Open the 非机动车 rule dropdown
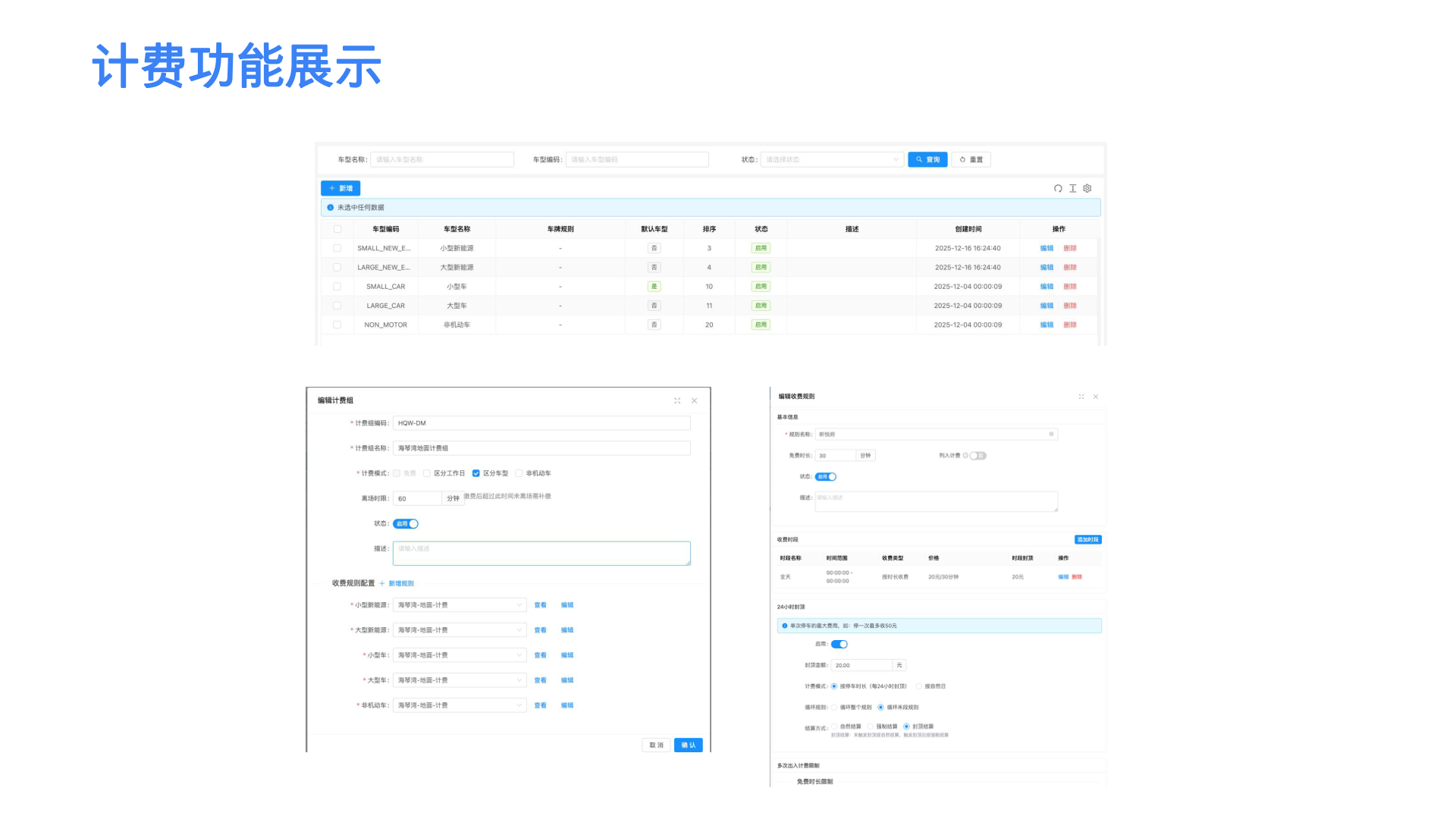Screen dimensions: 1456x819 click(x=460, y=705)
